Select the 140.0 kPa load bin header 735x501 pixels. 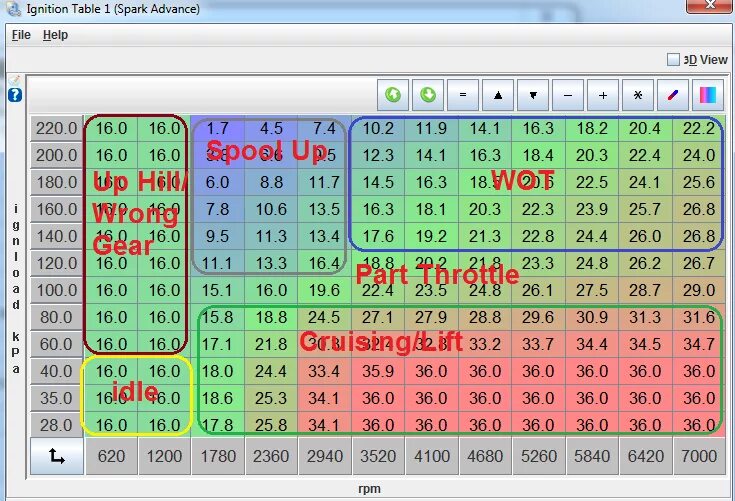click(x=56, y=236)
